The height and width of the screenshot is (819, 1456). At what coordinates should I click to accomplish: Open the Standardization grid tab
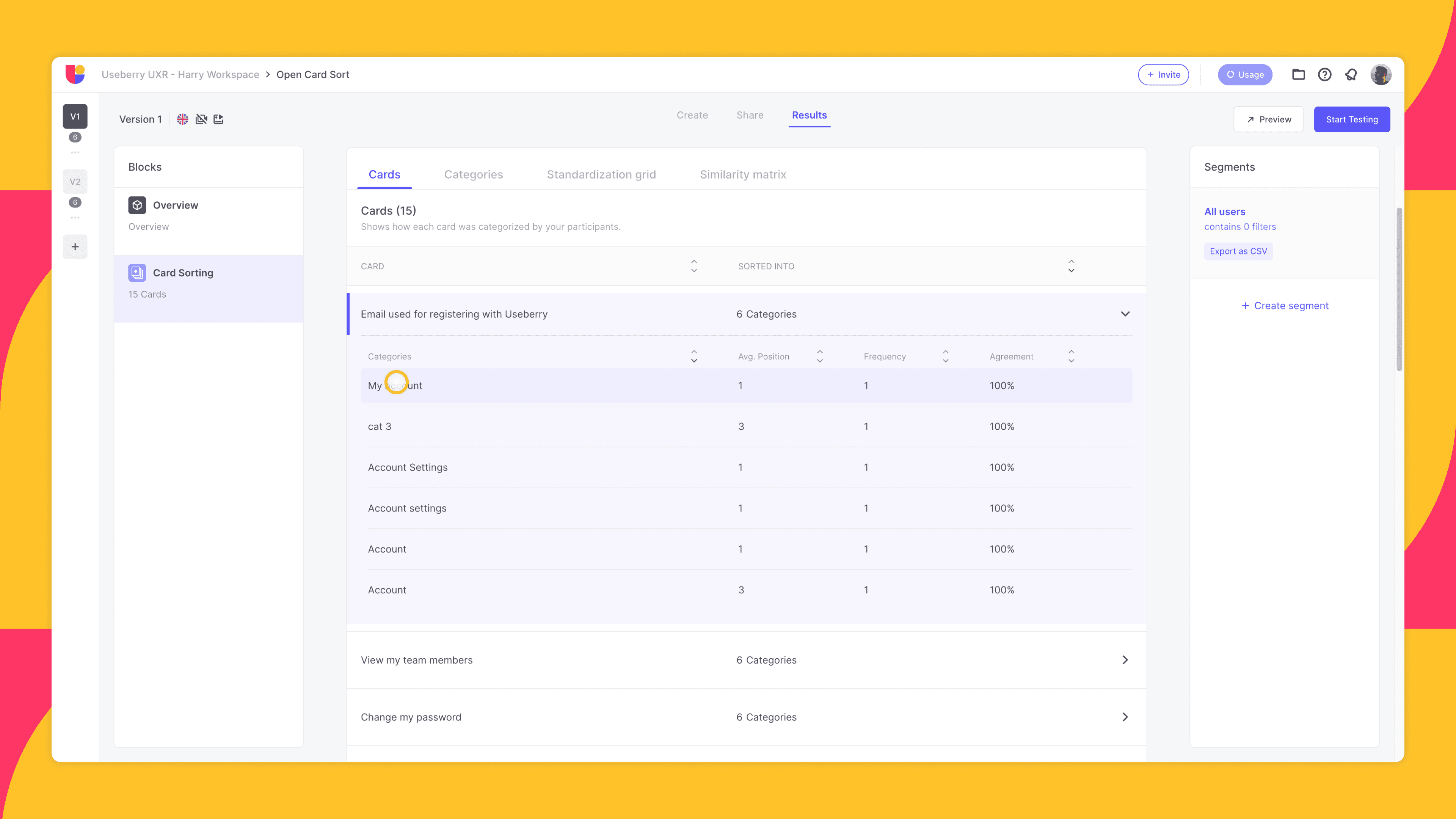pos(601,174)
